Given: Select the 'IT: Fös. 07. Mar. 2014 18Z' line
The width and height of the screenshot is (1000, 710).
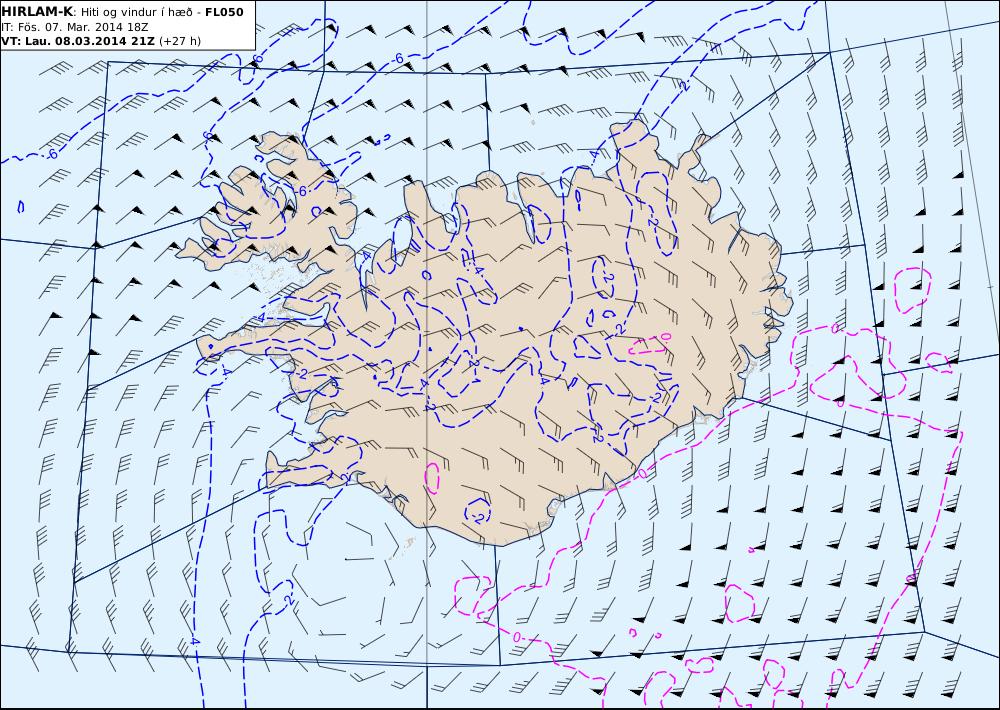Looking at the screenshot, I should point(75,27).
